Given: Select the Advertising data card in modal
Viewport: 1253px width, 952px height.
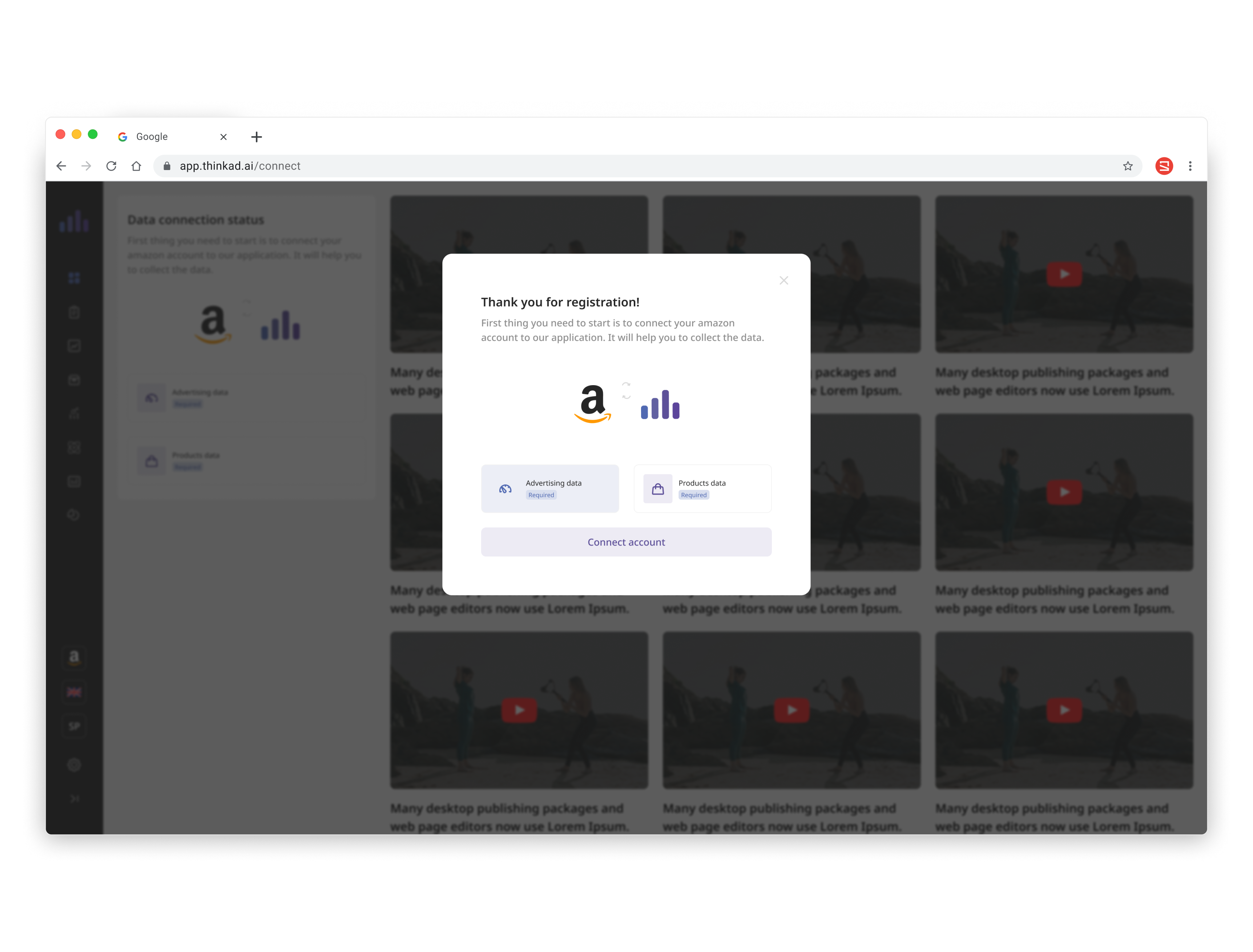Looking at the screenshot, I should click(x=550, y=488).
